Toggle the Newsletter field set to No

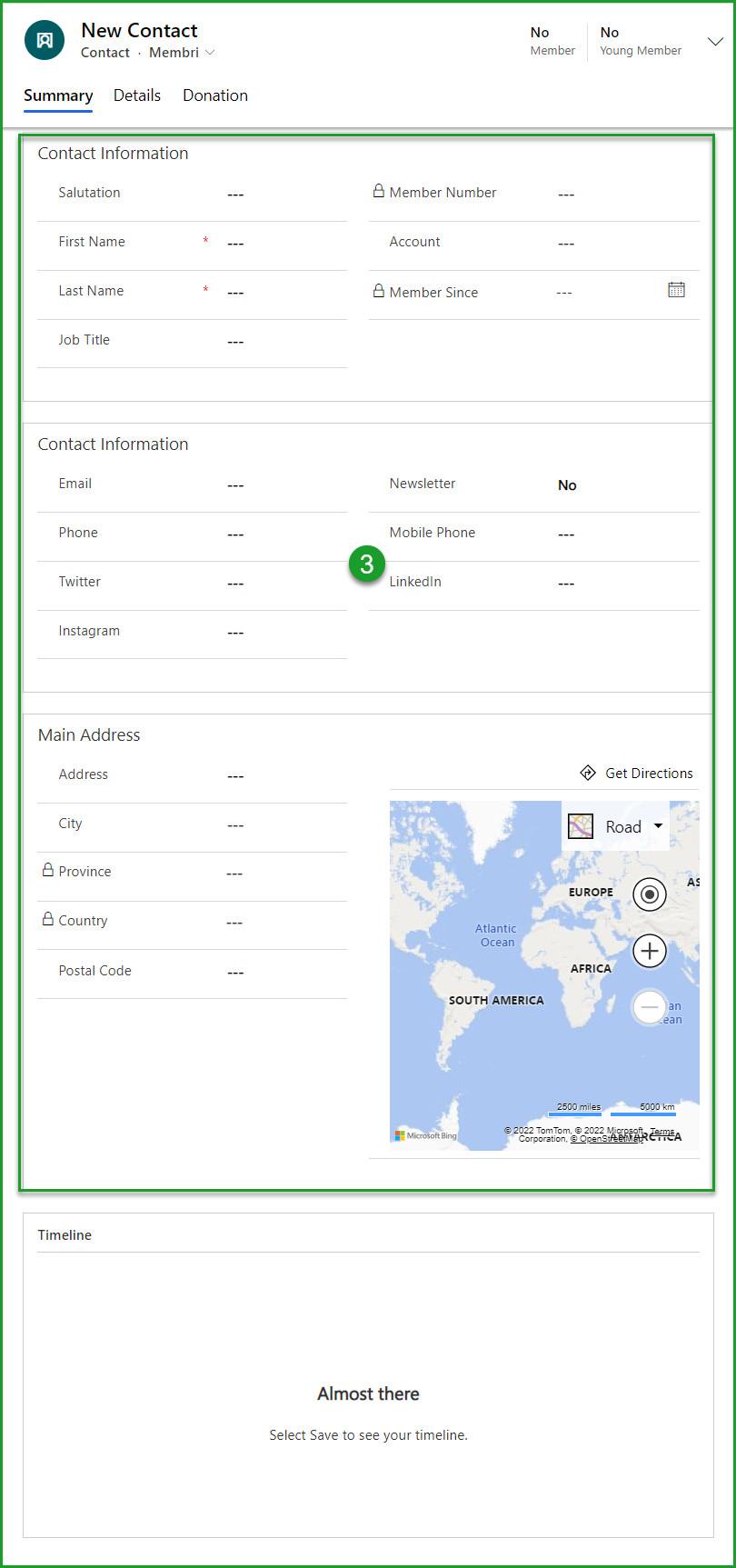coord(567,485)
